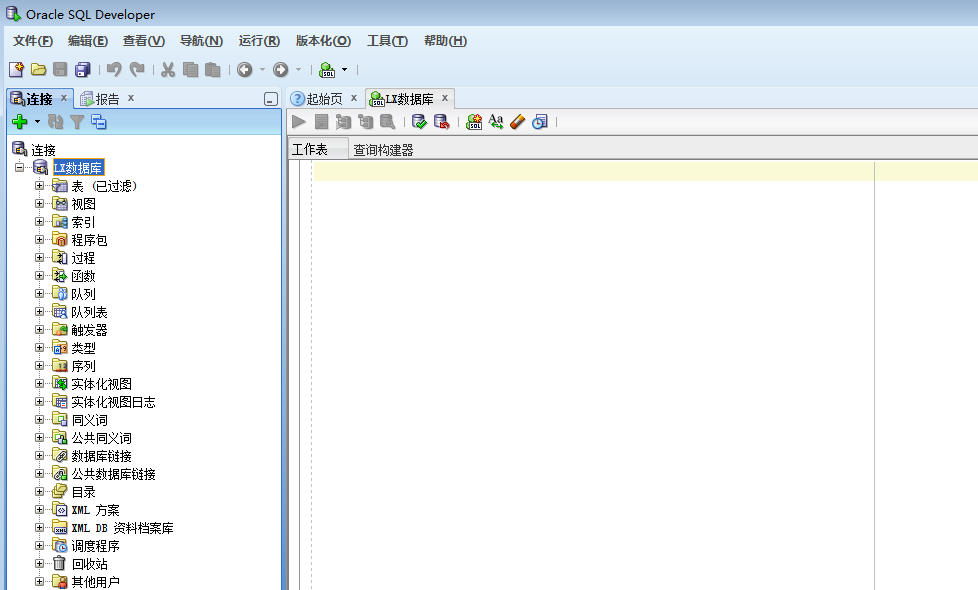The image size is (978, 590).
Task: Open the 查看(V) menu
Action: 144,41
